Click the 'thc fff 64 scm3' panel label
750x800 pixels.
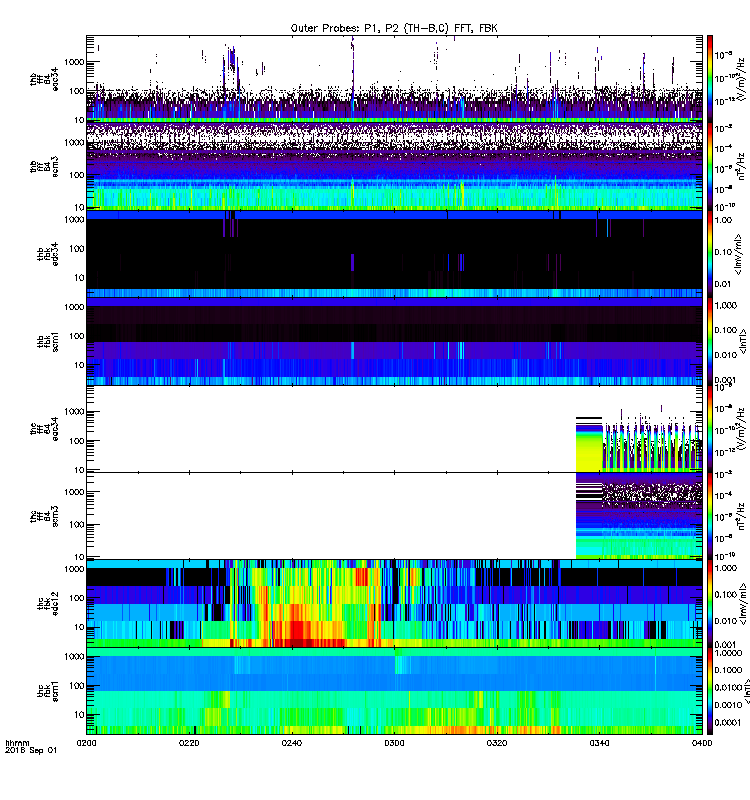pos(44,516)
